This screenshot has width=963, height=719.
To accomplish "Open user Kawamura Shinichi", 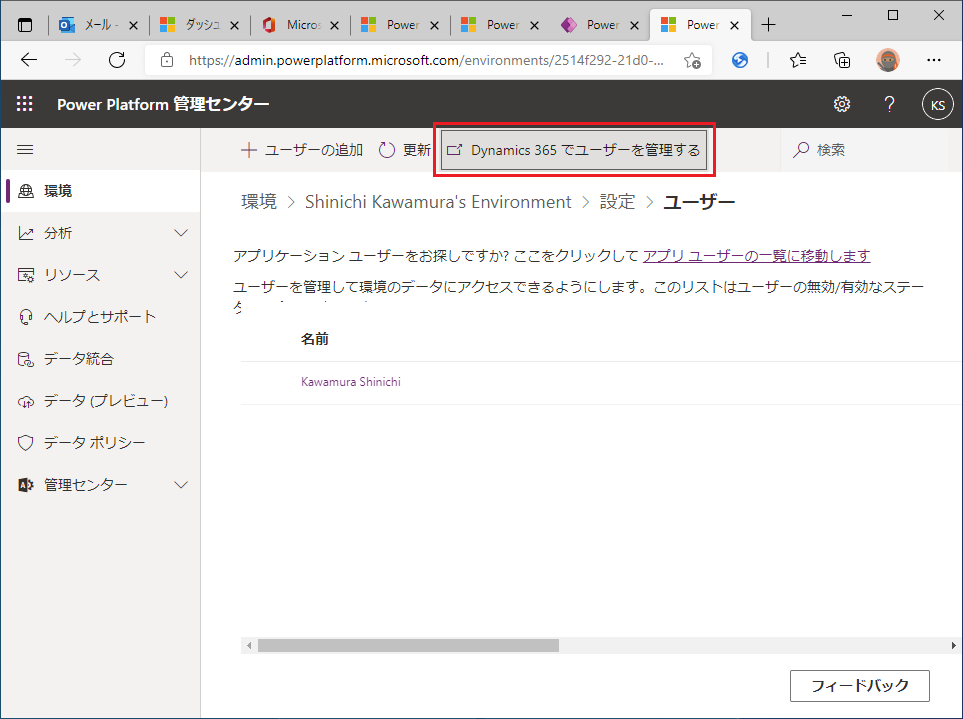I will [351, 382].
